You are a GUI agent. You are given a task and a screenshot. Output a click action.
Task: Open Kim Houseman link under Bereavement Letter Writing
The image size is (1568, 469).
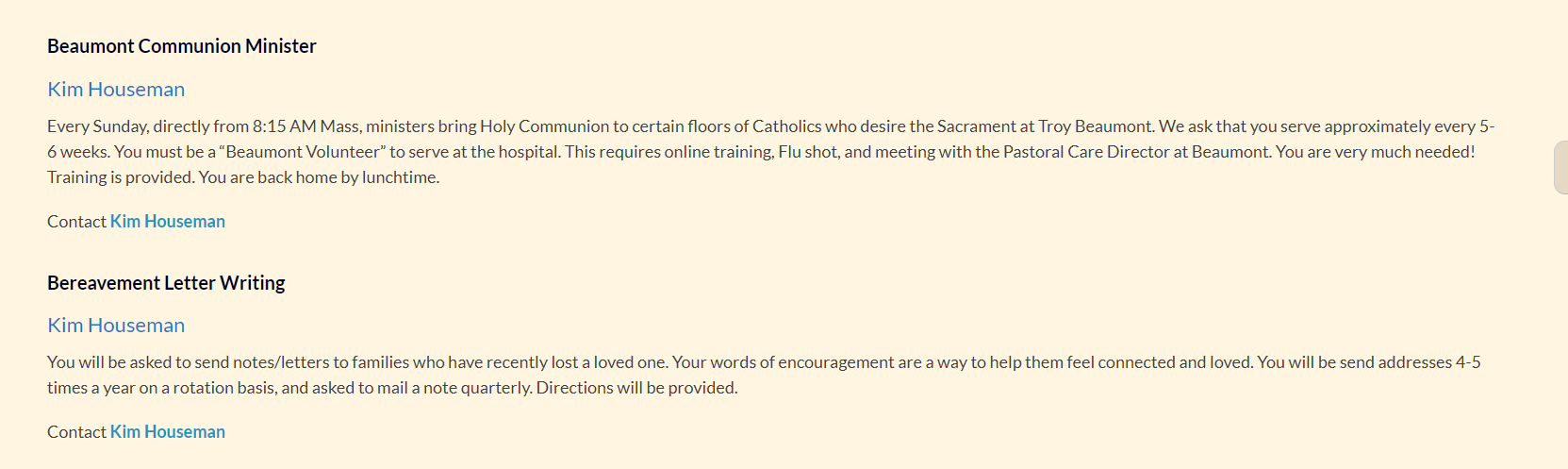(116, 326)
